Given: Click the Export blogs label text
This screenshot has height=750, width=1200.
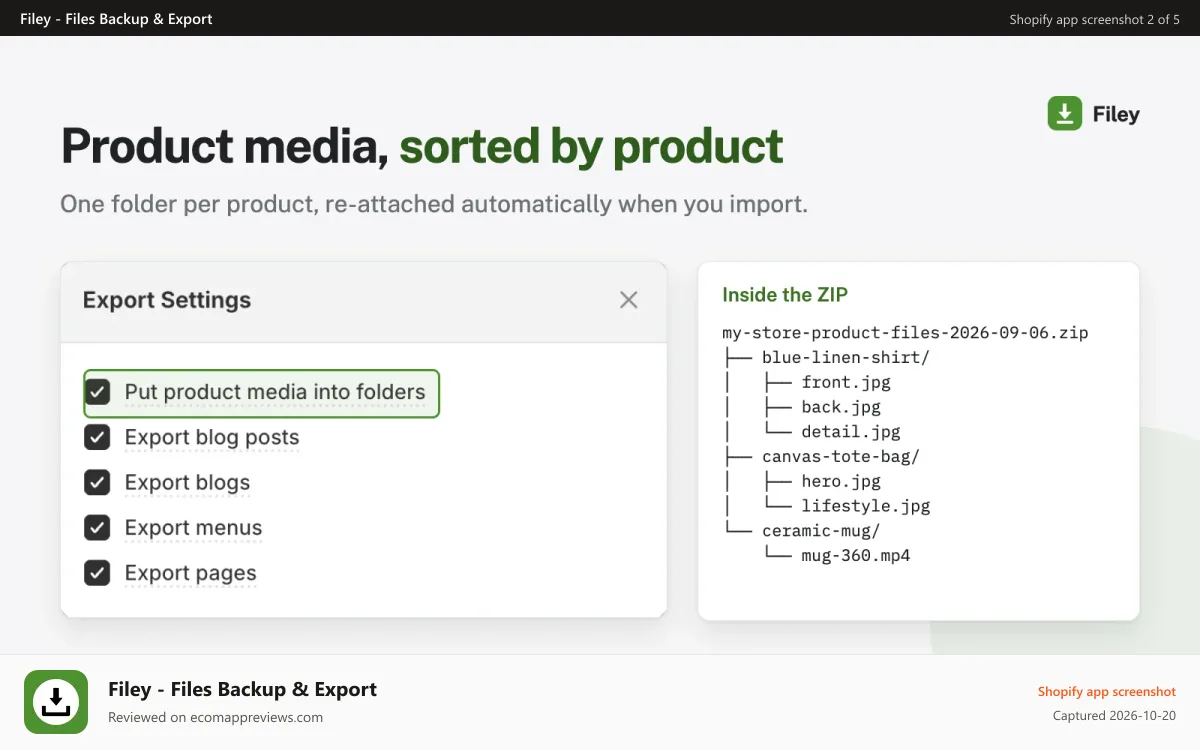Looking at the screenshot, I should tap(187, 483).
